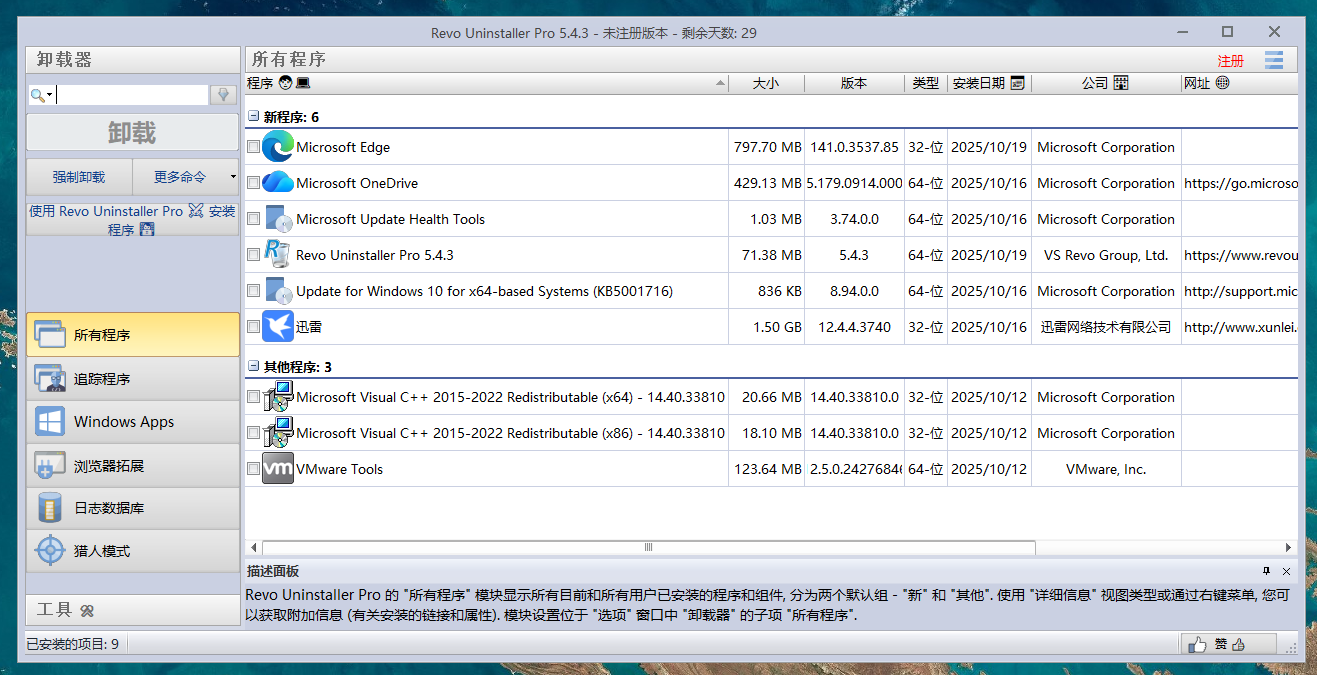Click the 强制卸载 button
This screenshot has height=675, width=1317.
79,177
